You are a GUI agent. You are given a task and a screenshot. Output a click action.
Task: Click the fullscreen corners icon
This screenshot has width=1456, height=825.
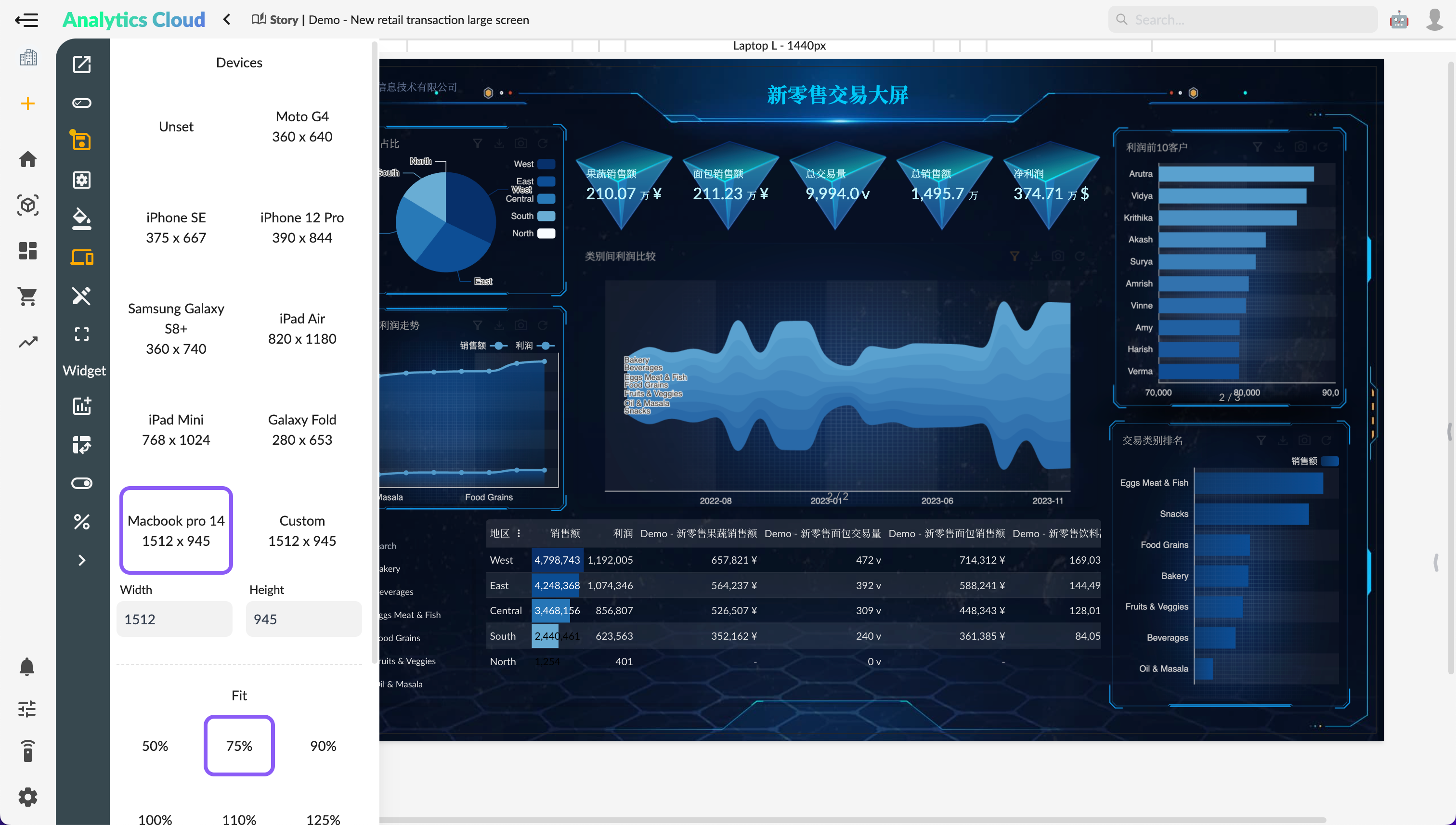pyautogui.click(x=82, y=334)
